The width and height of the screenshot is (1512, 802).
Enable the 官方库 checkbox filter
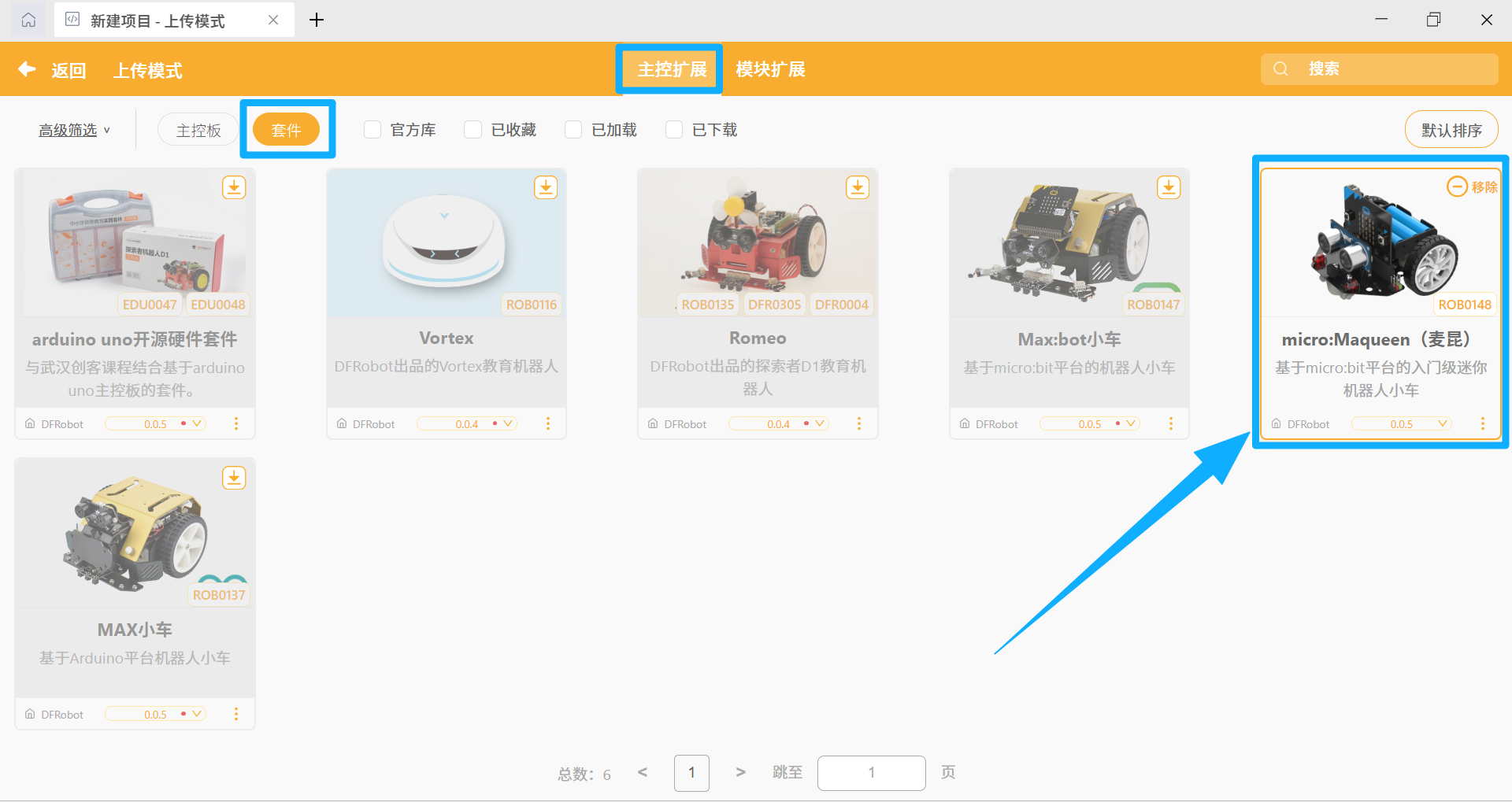pos(372,129)
